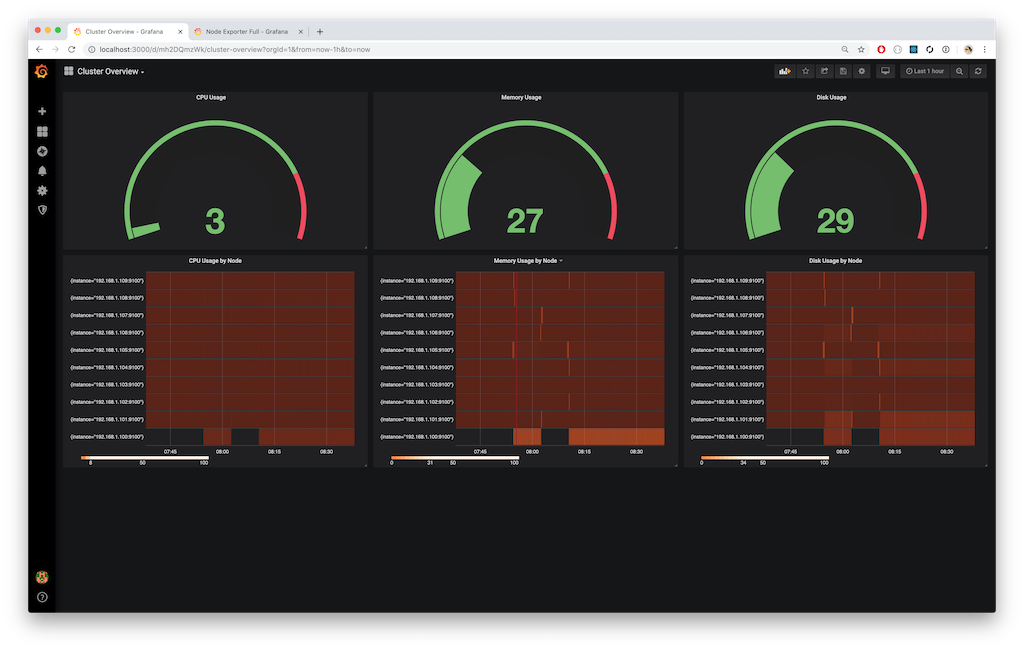Open the Explore compass icon in sidebar
Screen dimensions: 1024x650
[42, 151]
